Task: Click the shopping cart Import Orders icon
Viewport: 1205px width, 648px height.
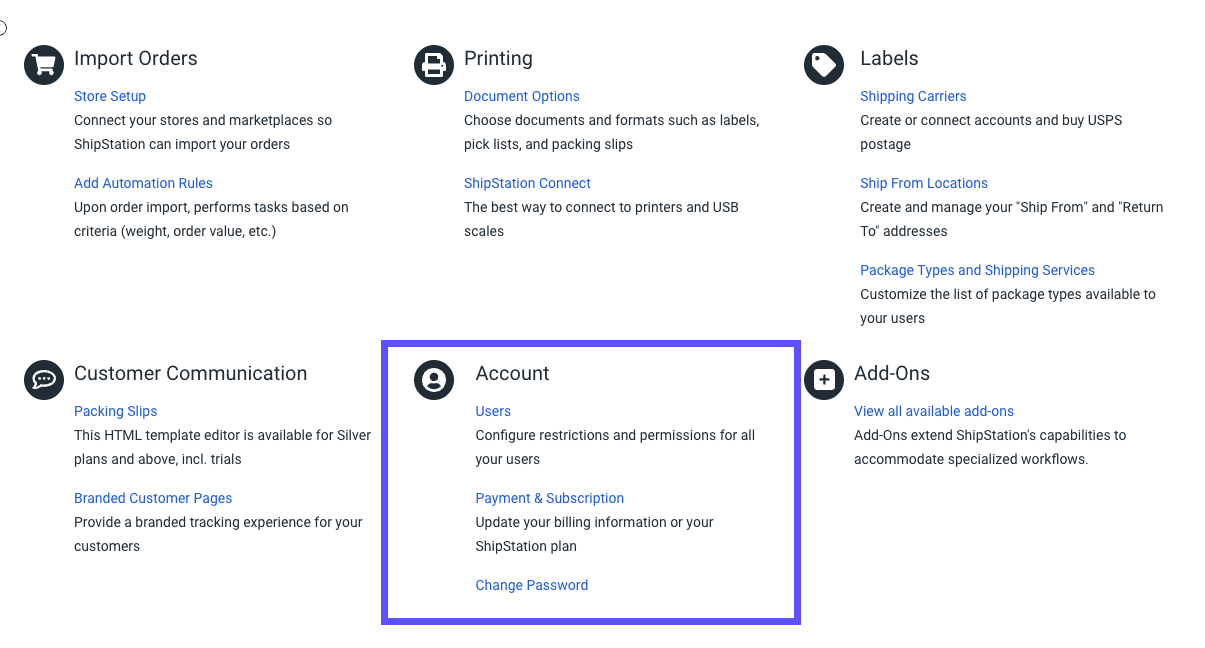Action: (43, 64)
